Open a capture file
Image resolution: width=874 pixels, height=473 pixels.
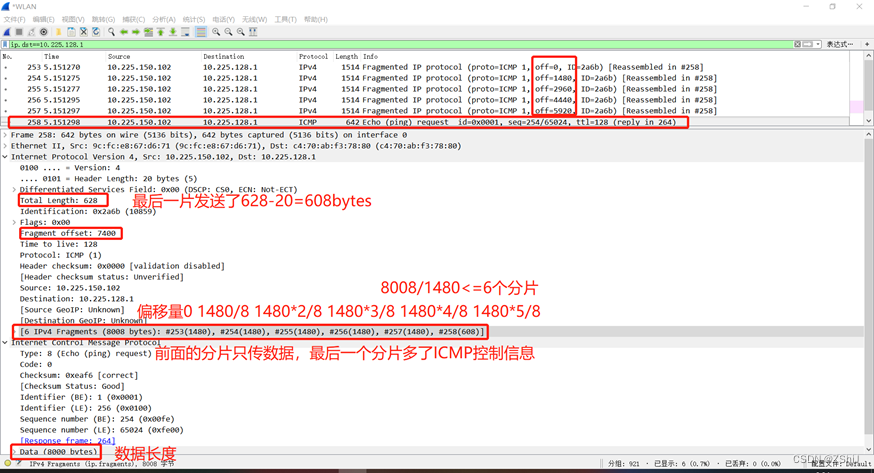point(59,32)
